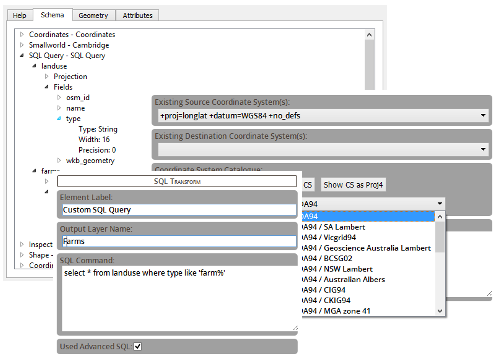This screenshot has height=364, width=500.
Task: Click the Element Label input field
Action: (x=179, y=210)
